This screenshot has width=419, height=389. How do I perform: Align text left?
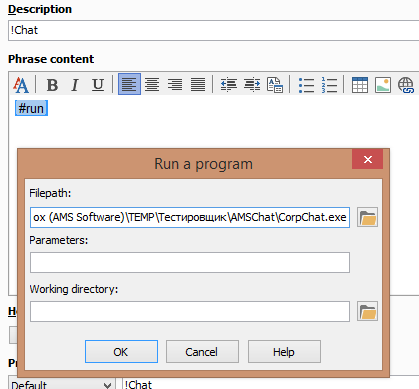[129, 84]
